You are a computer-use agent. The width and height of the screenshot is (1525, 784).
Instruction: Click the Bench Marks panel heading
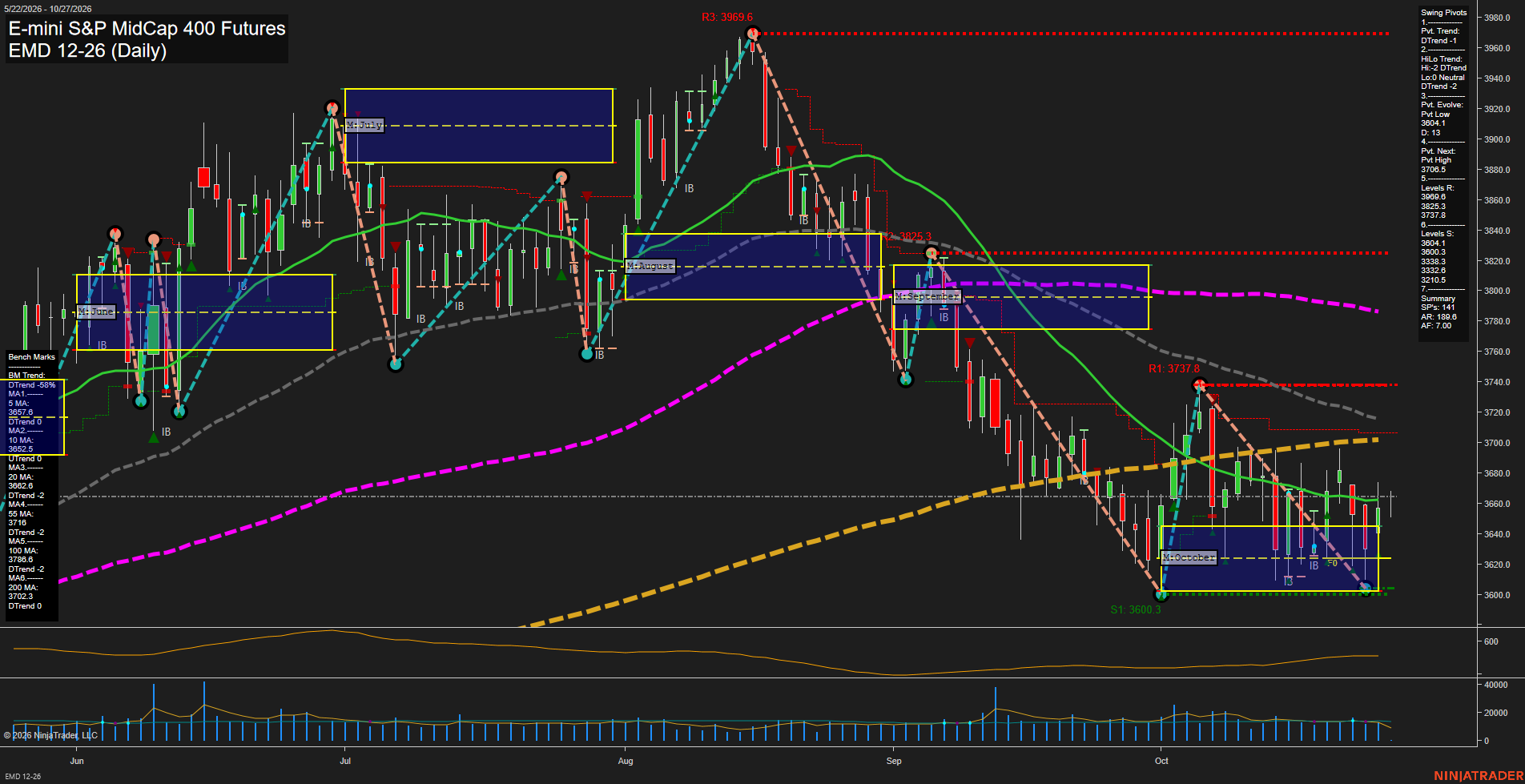(x=32, y=357)
